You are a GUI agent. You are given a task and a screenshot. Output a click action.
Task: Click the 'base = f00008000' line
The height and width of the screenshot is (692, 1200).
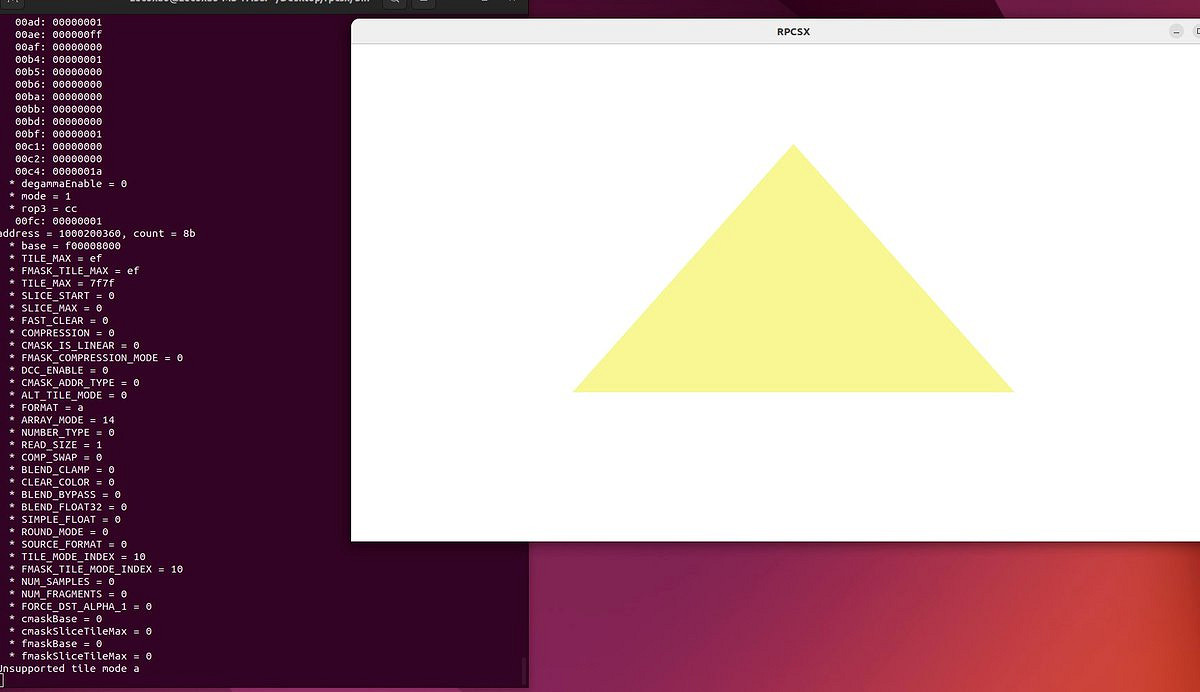coord(70,246)
